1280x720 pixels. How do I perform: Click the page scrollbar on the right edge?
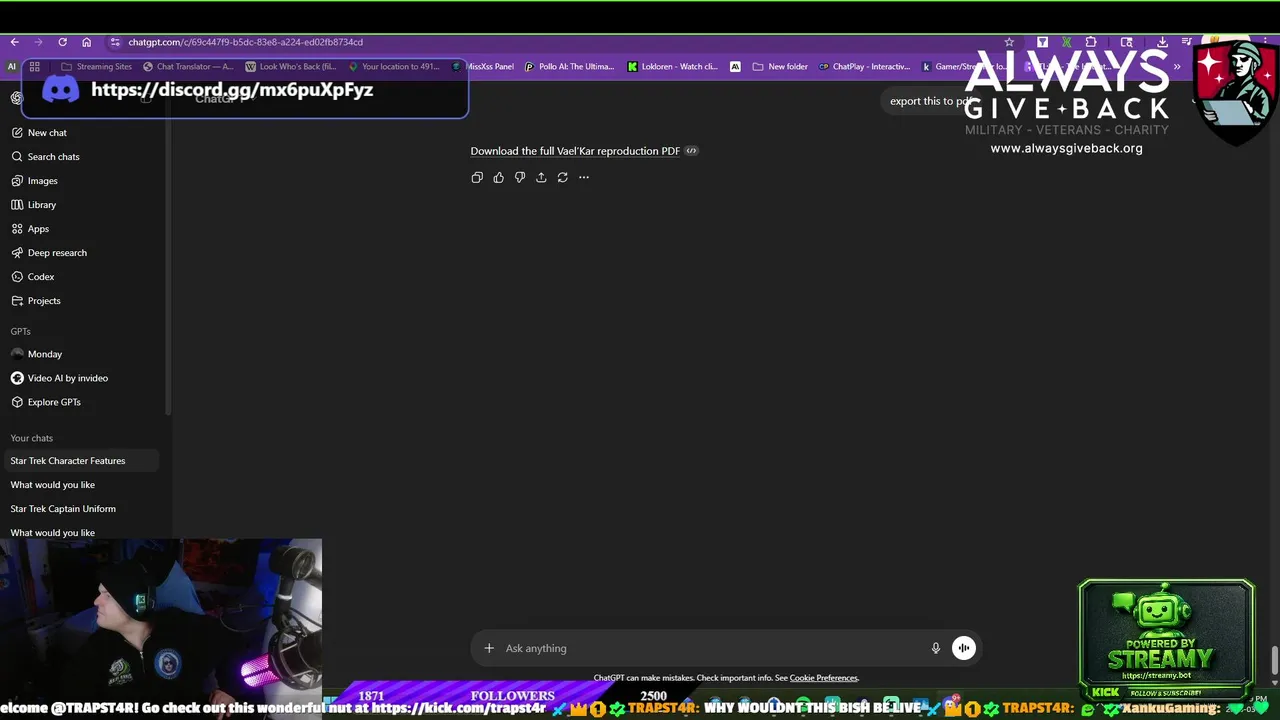[x=1275, y=660]
